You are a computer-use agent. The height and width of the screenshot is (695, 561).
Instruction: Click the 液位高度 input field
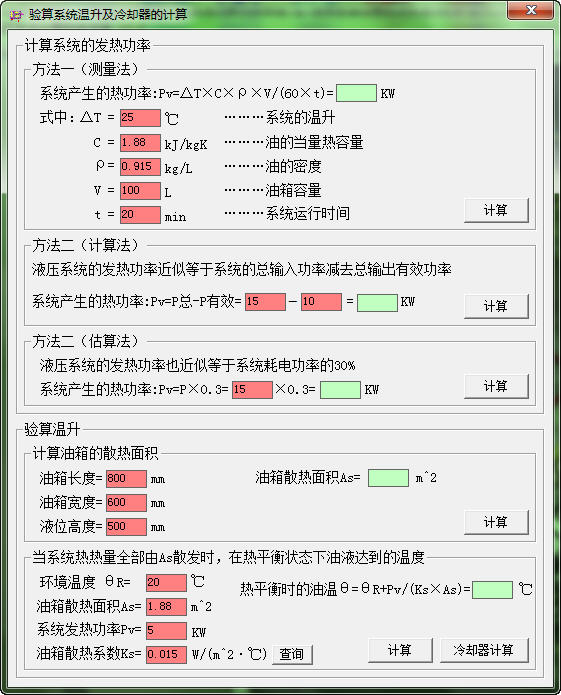pos(126,527)
